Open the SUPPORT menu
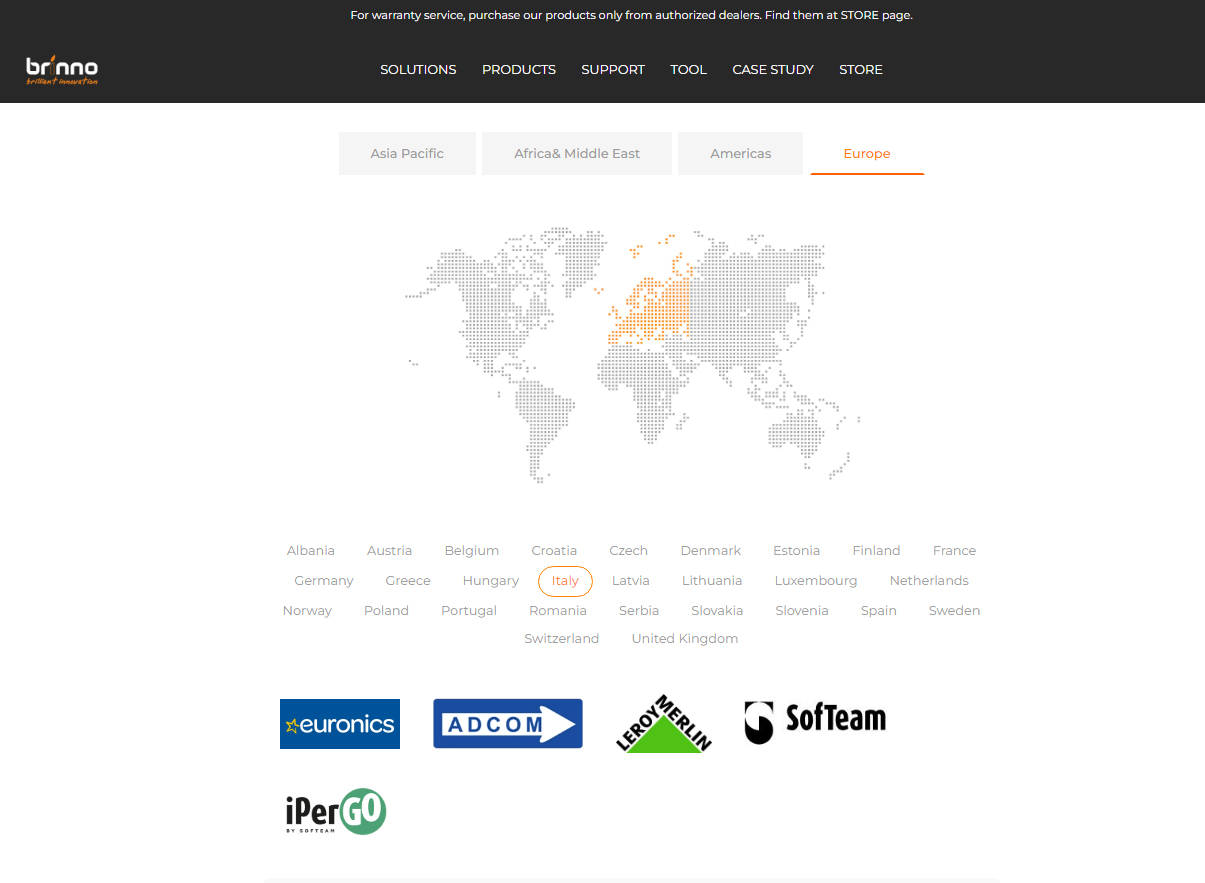The width and height of the screenshot is (1205, 883). tap(613, 70)
